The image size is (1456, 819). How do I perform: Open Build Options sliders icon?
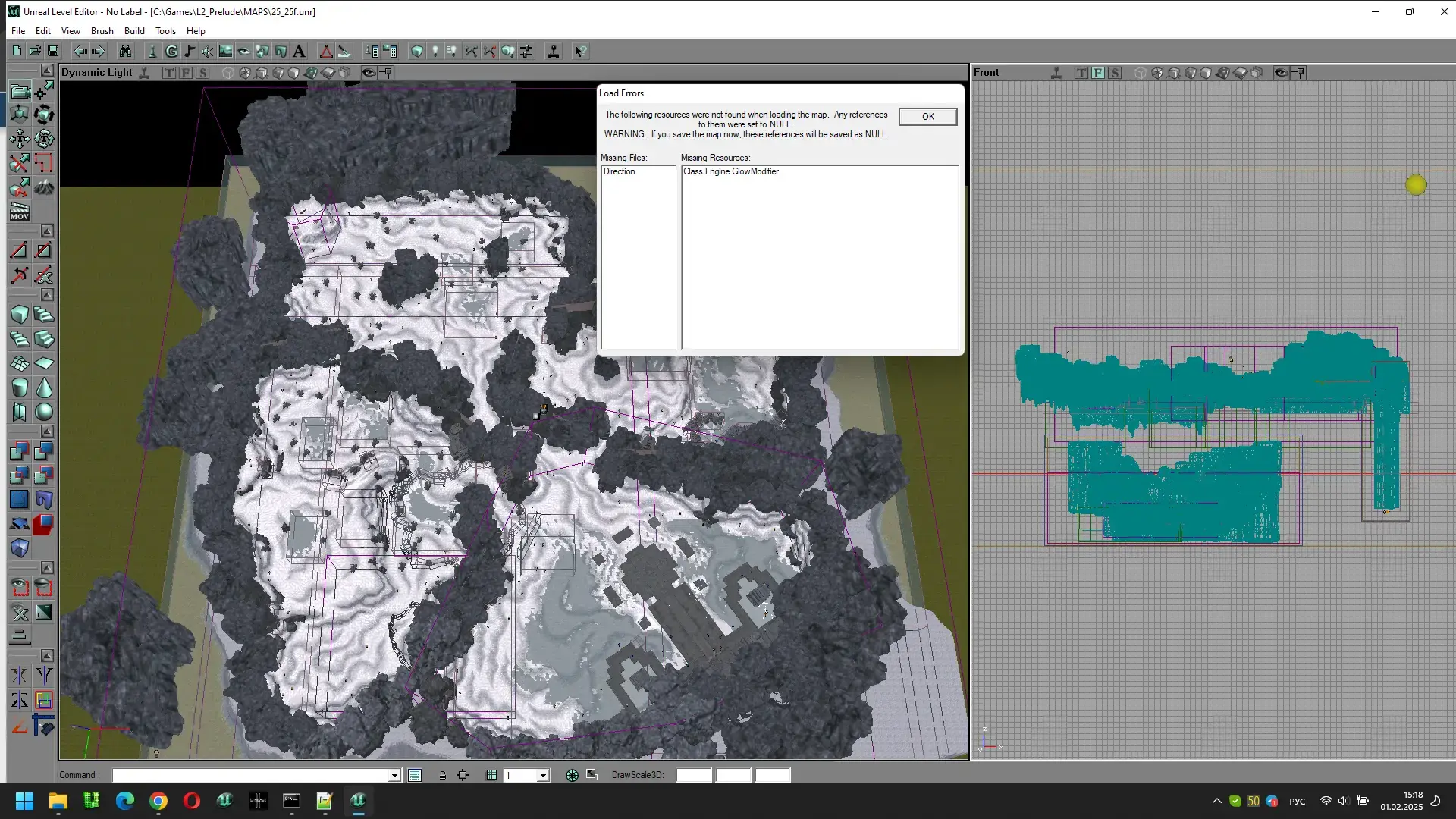tap(526, 52)
